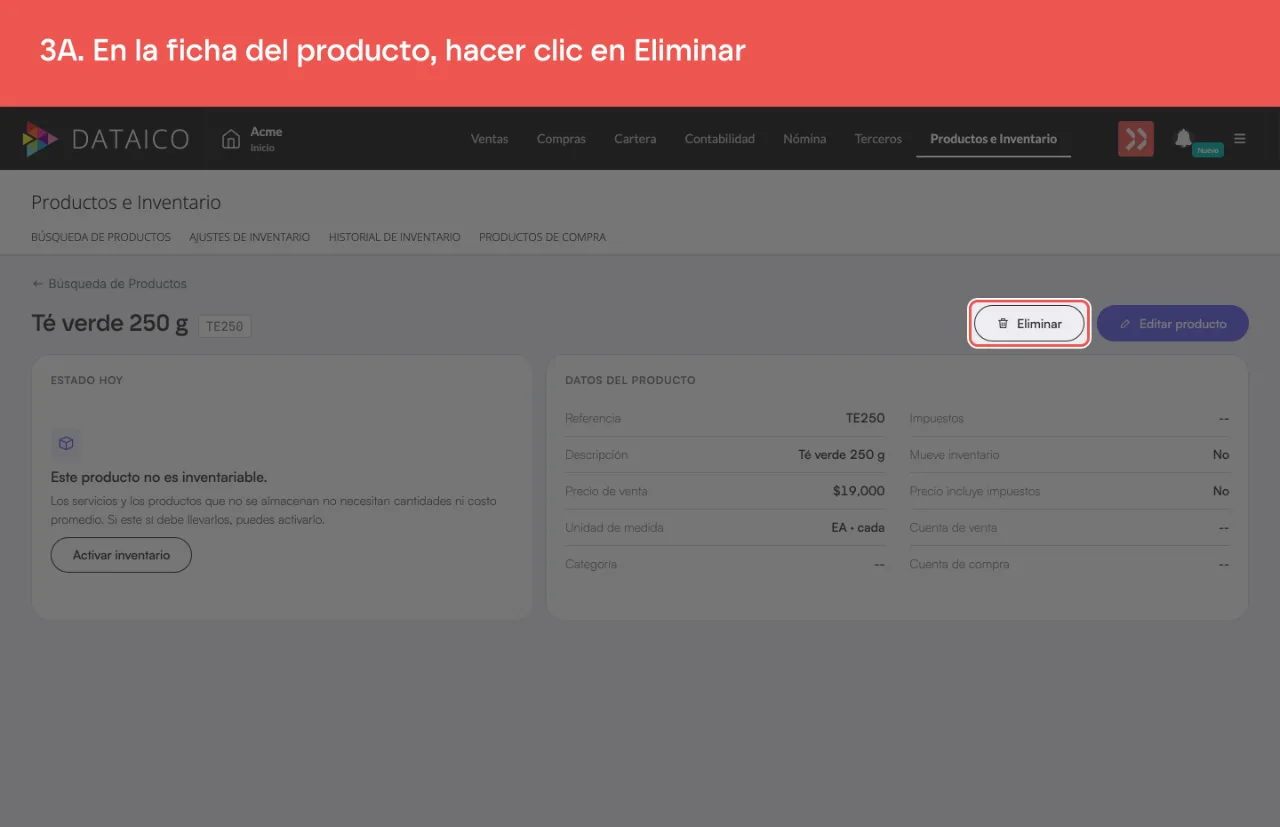The image size is (1280, 827).
Task: Select the unit value EA - cada
Action: 858,528
